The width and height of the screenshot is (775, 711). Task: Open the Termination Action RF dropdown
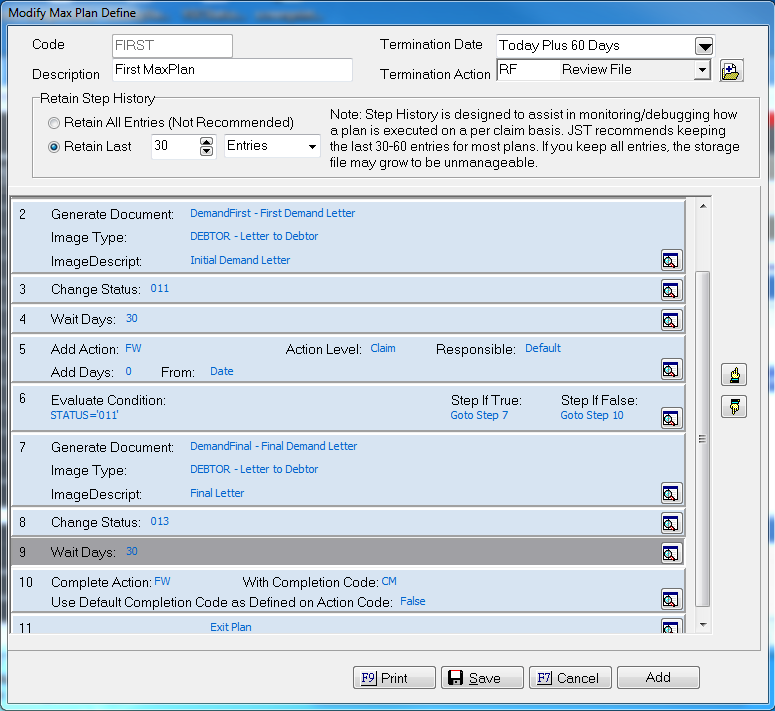(x=702, y=70)
